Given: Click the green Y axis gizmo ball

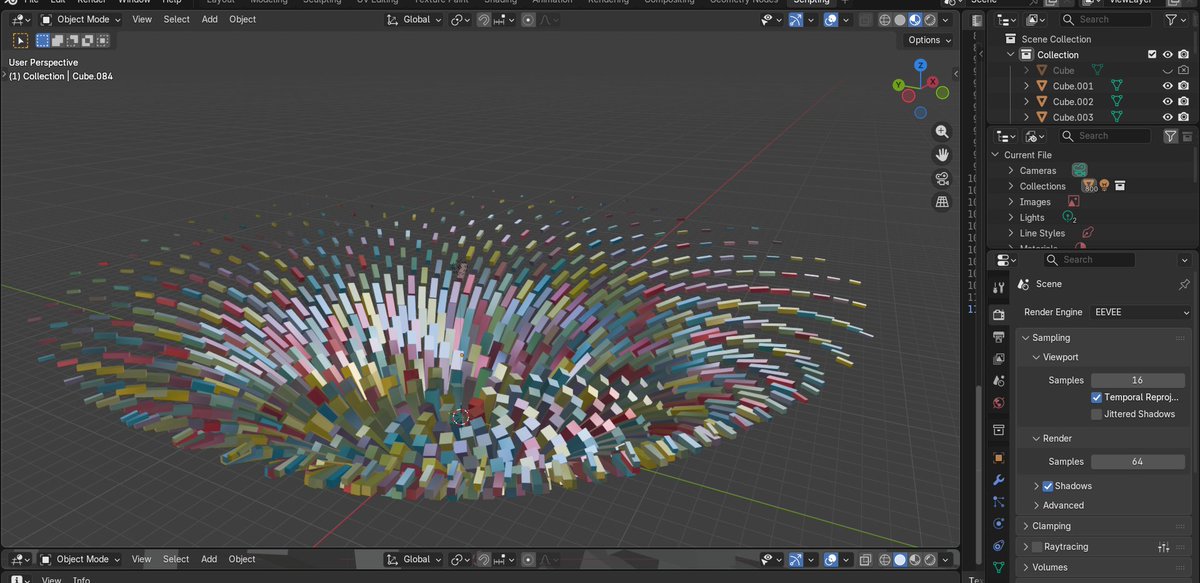Looking at the screenshot, I should coord(899,85).
